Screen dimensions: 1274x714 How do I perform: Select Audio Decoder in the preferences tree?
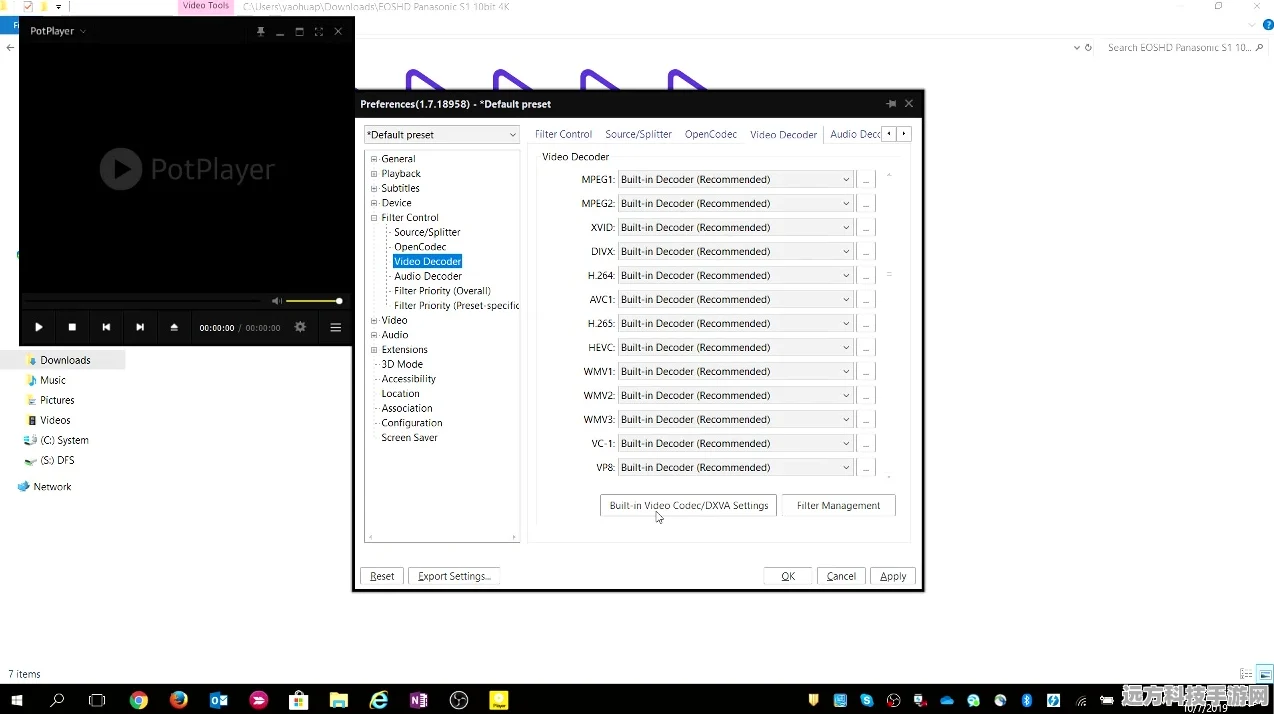click(x=428, y=276)
